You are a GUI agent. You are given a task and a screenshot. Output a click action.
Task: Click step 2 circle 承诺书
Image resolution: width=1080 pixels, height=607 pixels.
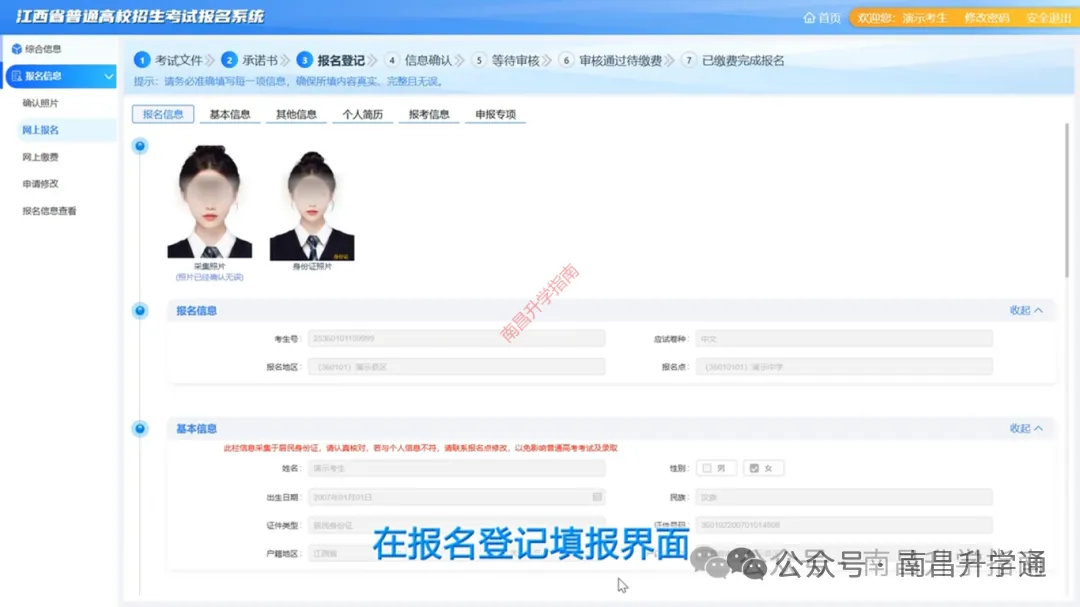(x=229, y=60)
